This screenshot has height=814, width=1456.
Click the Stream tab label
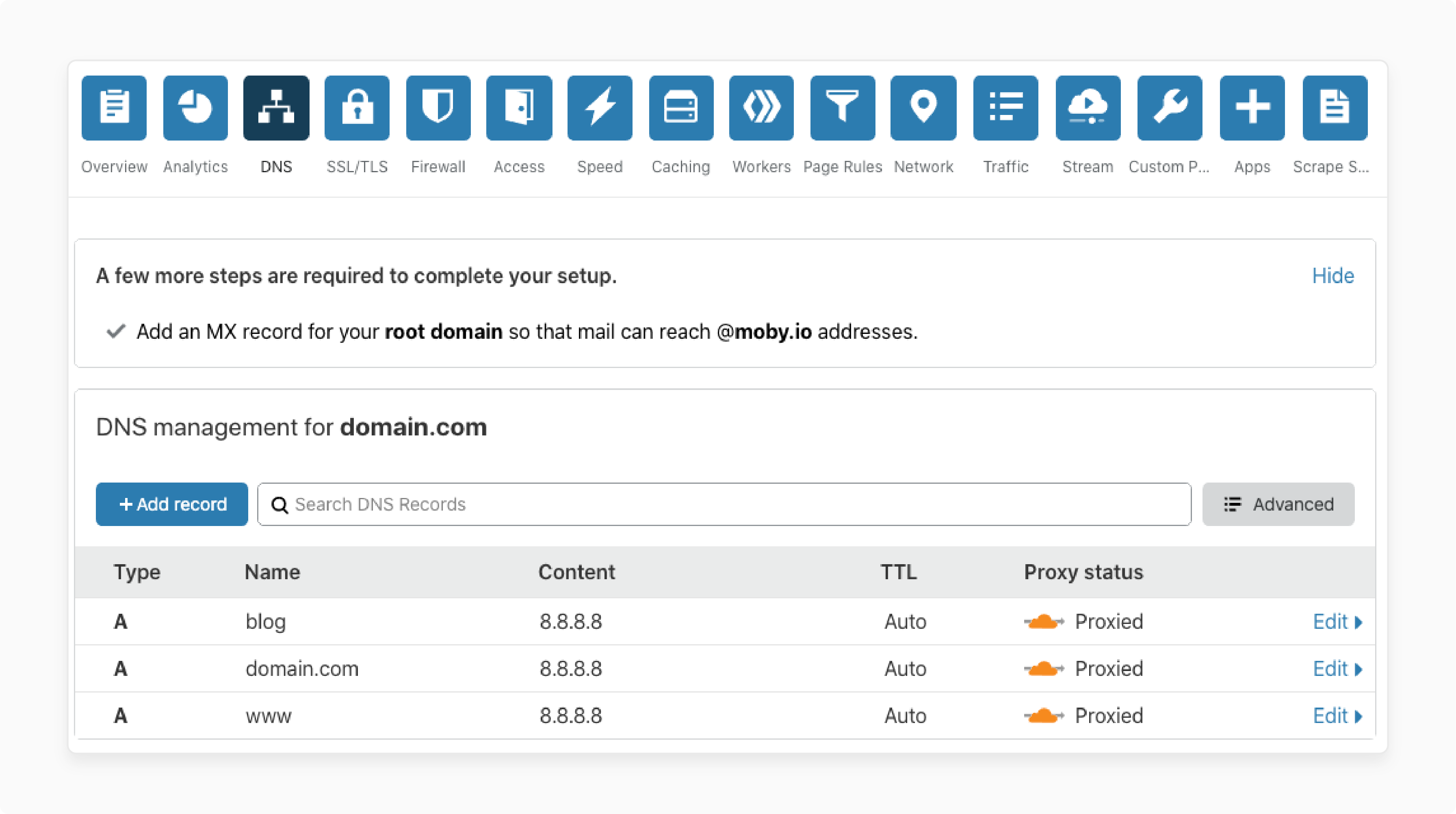1088,167
